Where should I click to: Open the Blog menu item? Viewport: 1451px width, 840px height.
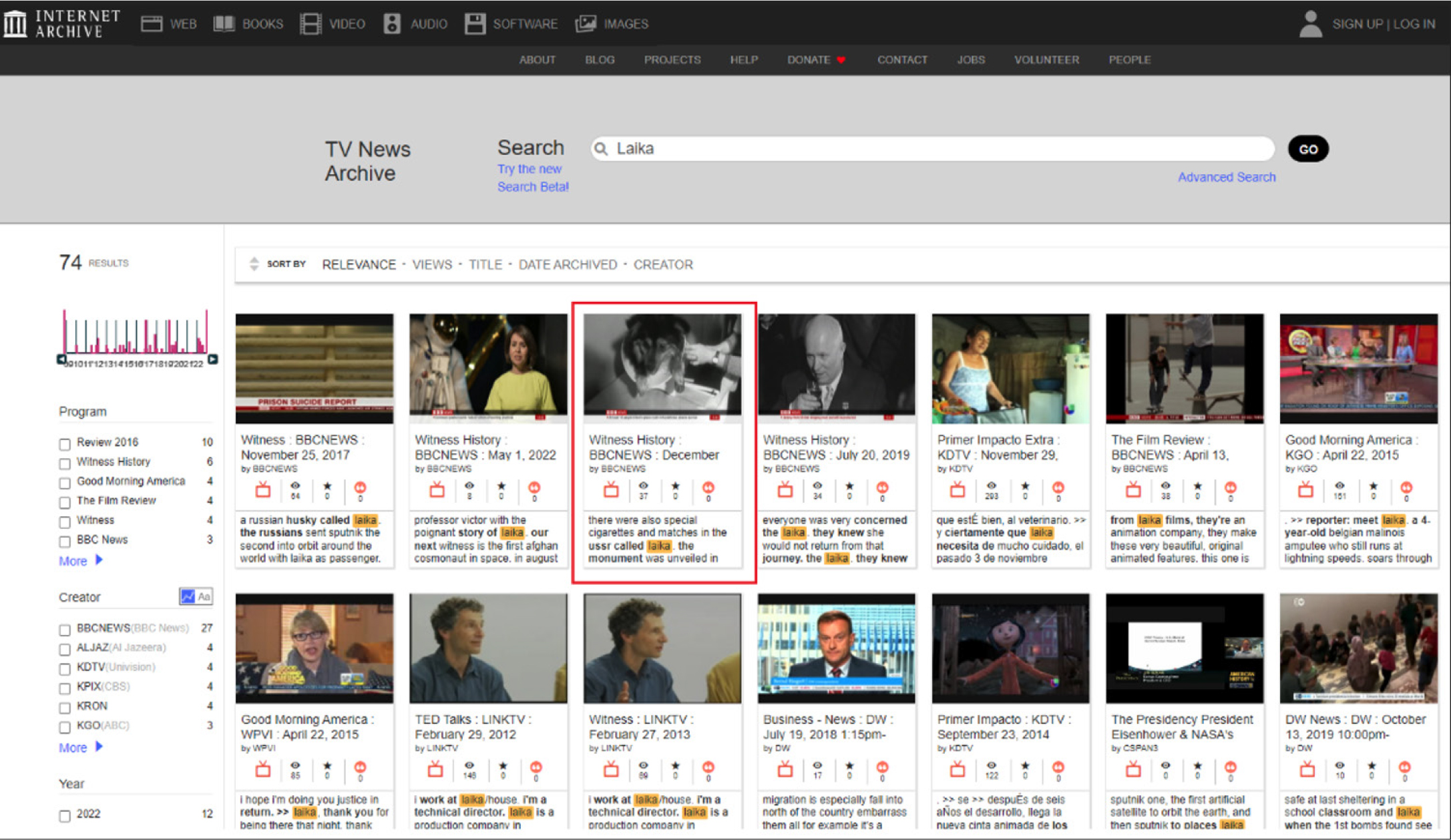point(600,60)
